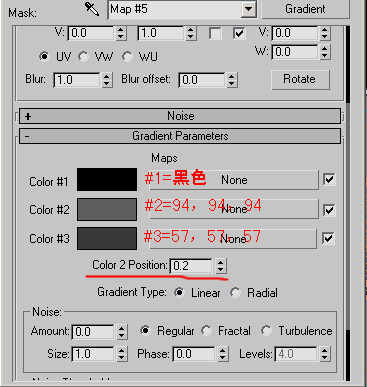Select the Turbulence noise option
The image size is (367, 387).
pos(266,331)
